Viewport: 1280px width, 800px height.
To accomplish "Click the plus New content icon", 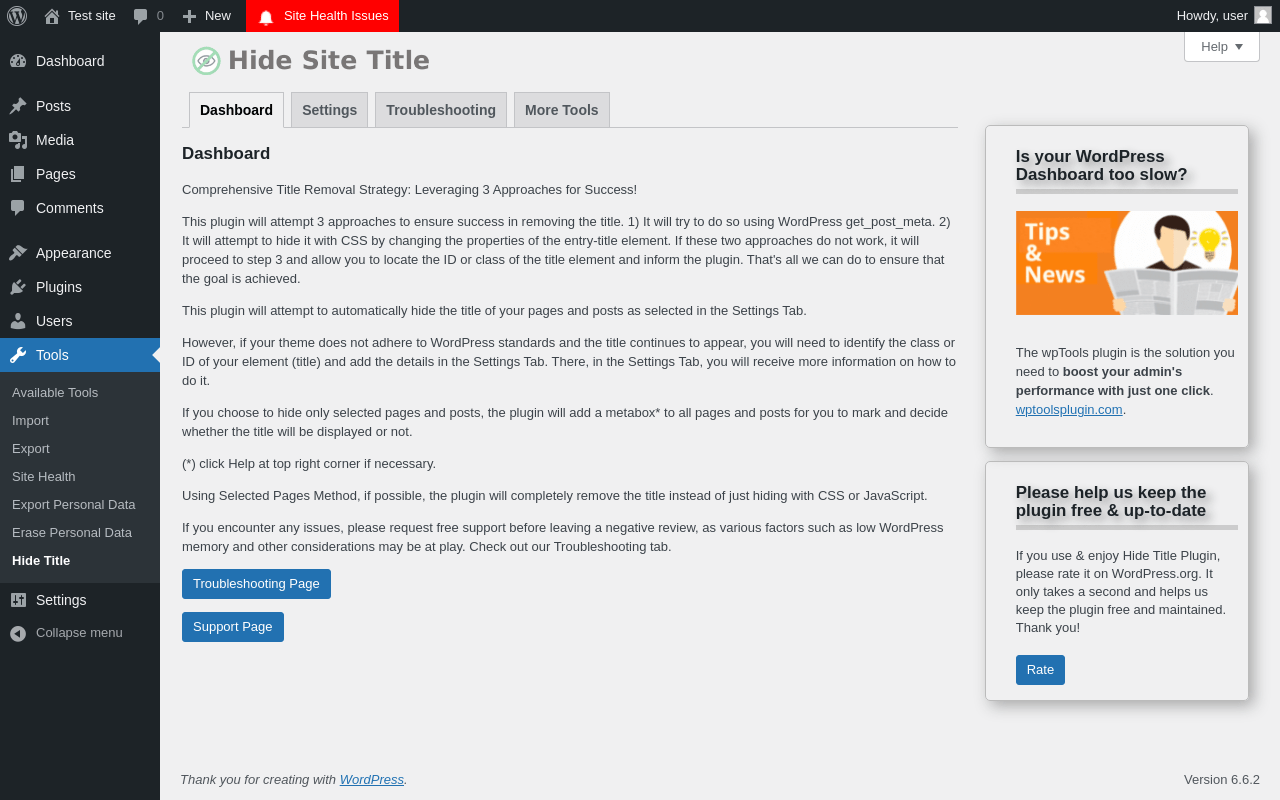I will point(189,16).
